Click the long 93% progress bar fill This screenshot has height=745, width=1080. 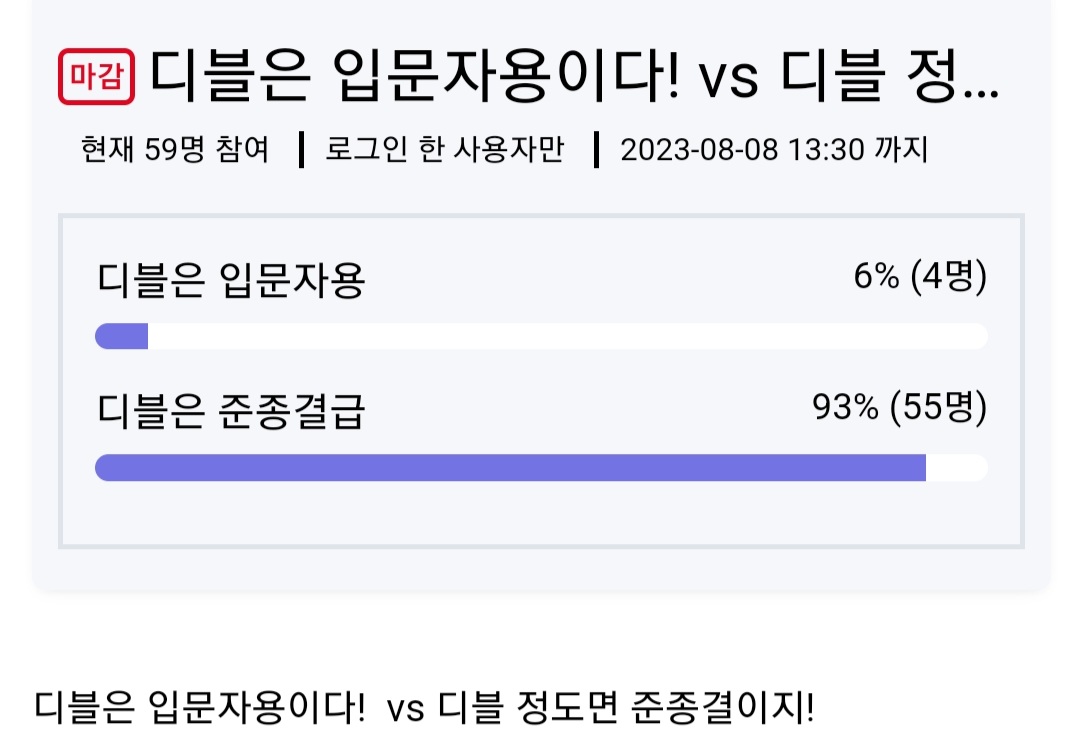click(x=510, y=468)
